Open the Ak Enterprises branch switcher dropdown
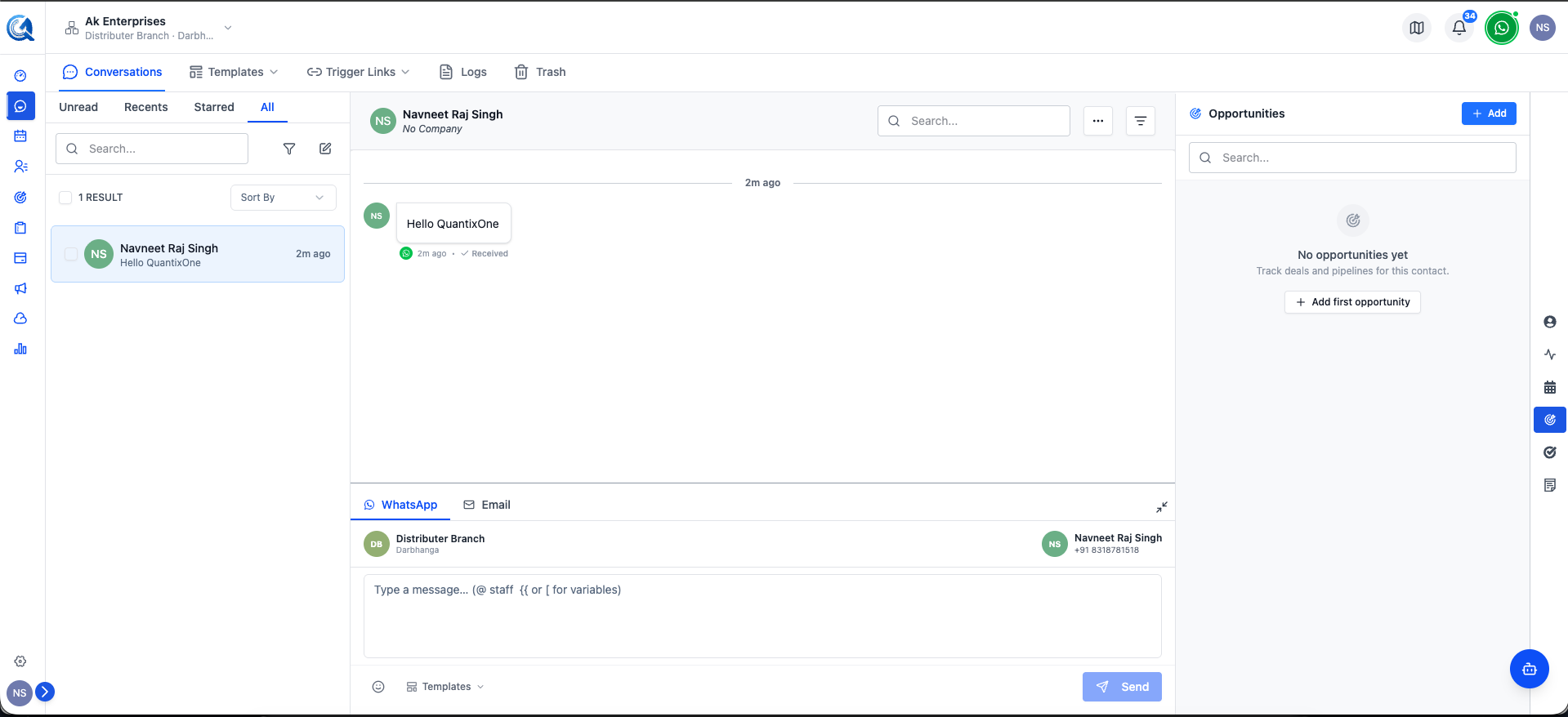The image size is (1568, 717). pos(149,28)
